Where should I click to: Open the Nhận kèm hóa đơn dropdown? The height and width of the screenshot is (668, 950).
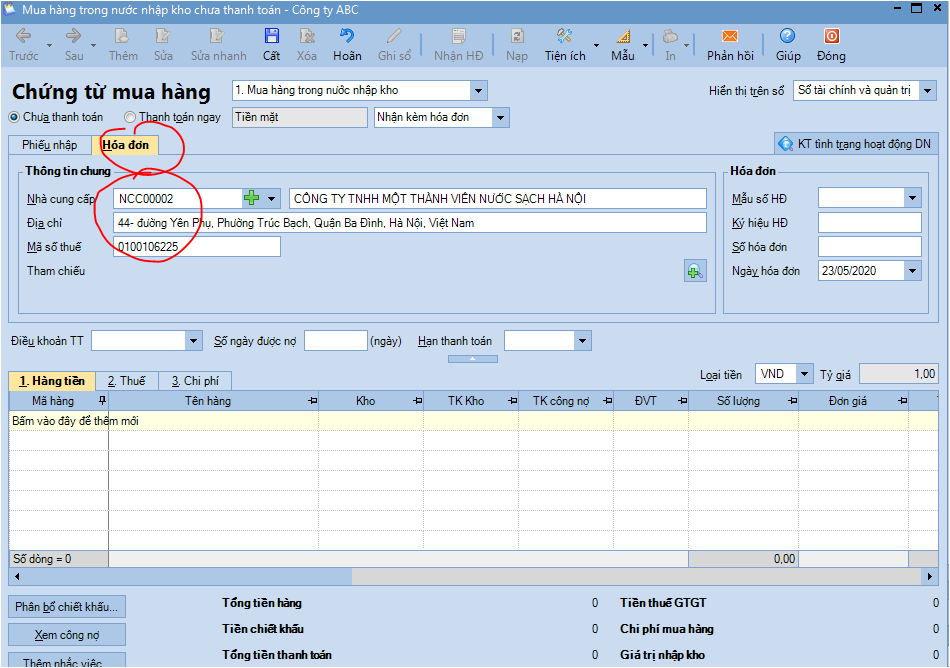(500, 117)
